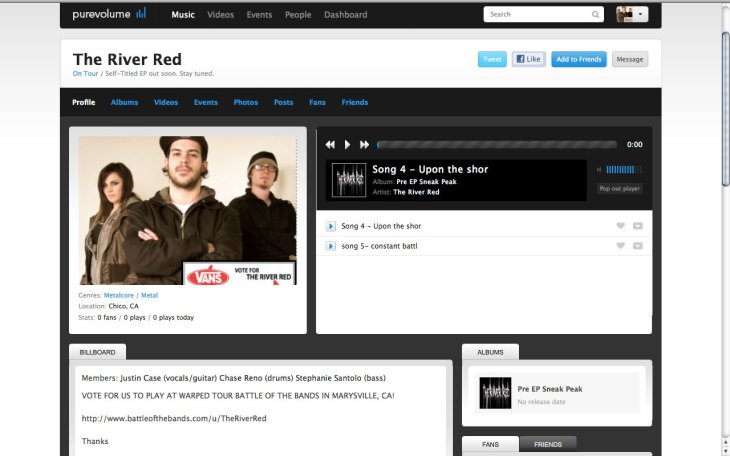Open the Dashboard nav item
The width and height of the screenshot is (730, 456).
click(345, 15)
